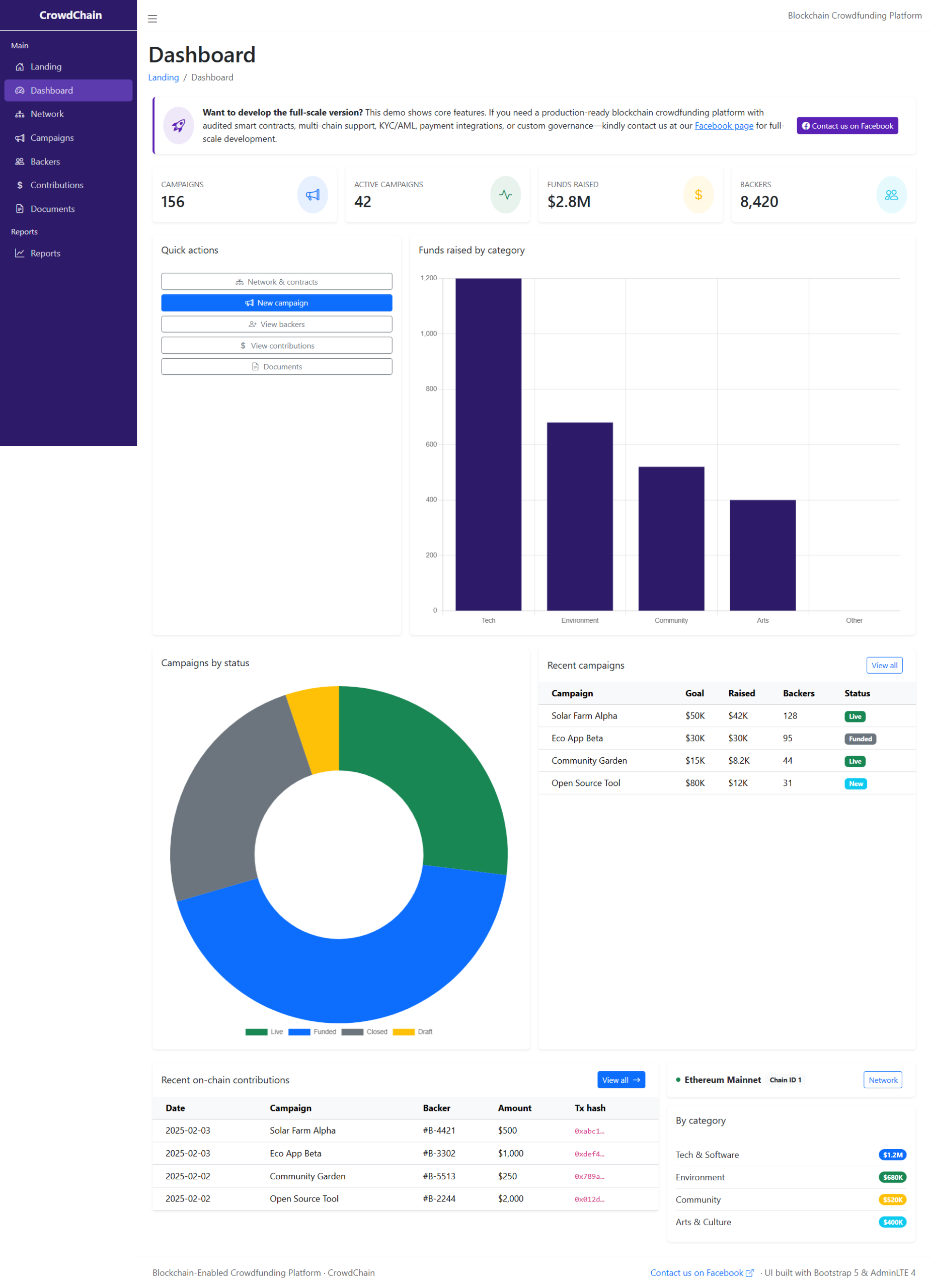Click the Network button beside Ethereum Mainnet
This screenshot has width=931, height=1288.
click(883, 1080)
